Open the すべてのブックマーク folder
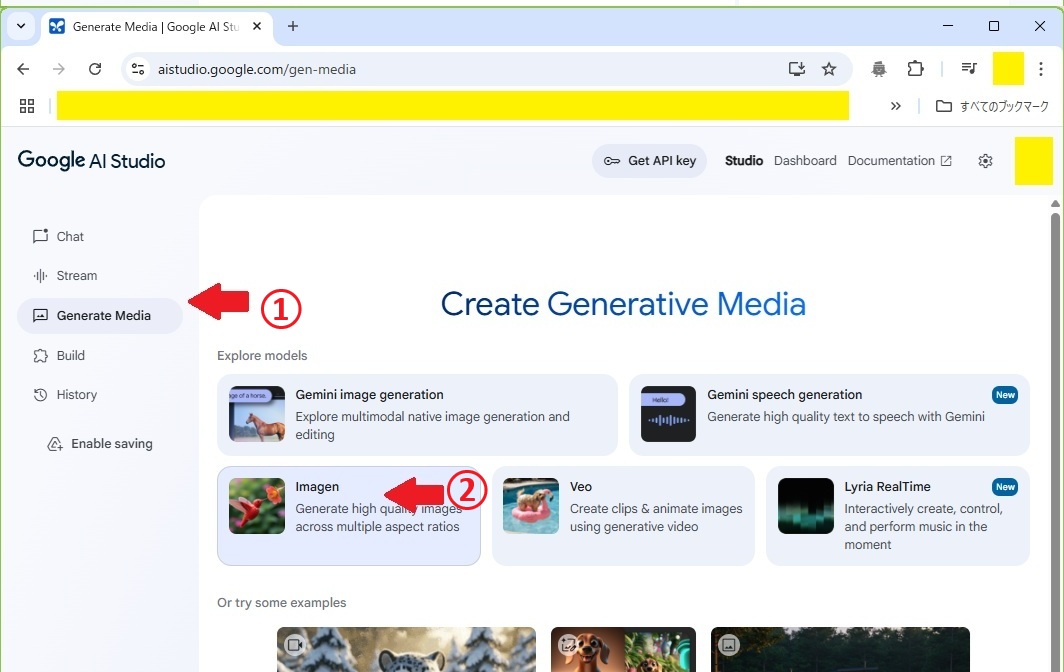This screenshot has width=1064, height=672. pos(992,106)
